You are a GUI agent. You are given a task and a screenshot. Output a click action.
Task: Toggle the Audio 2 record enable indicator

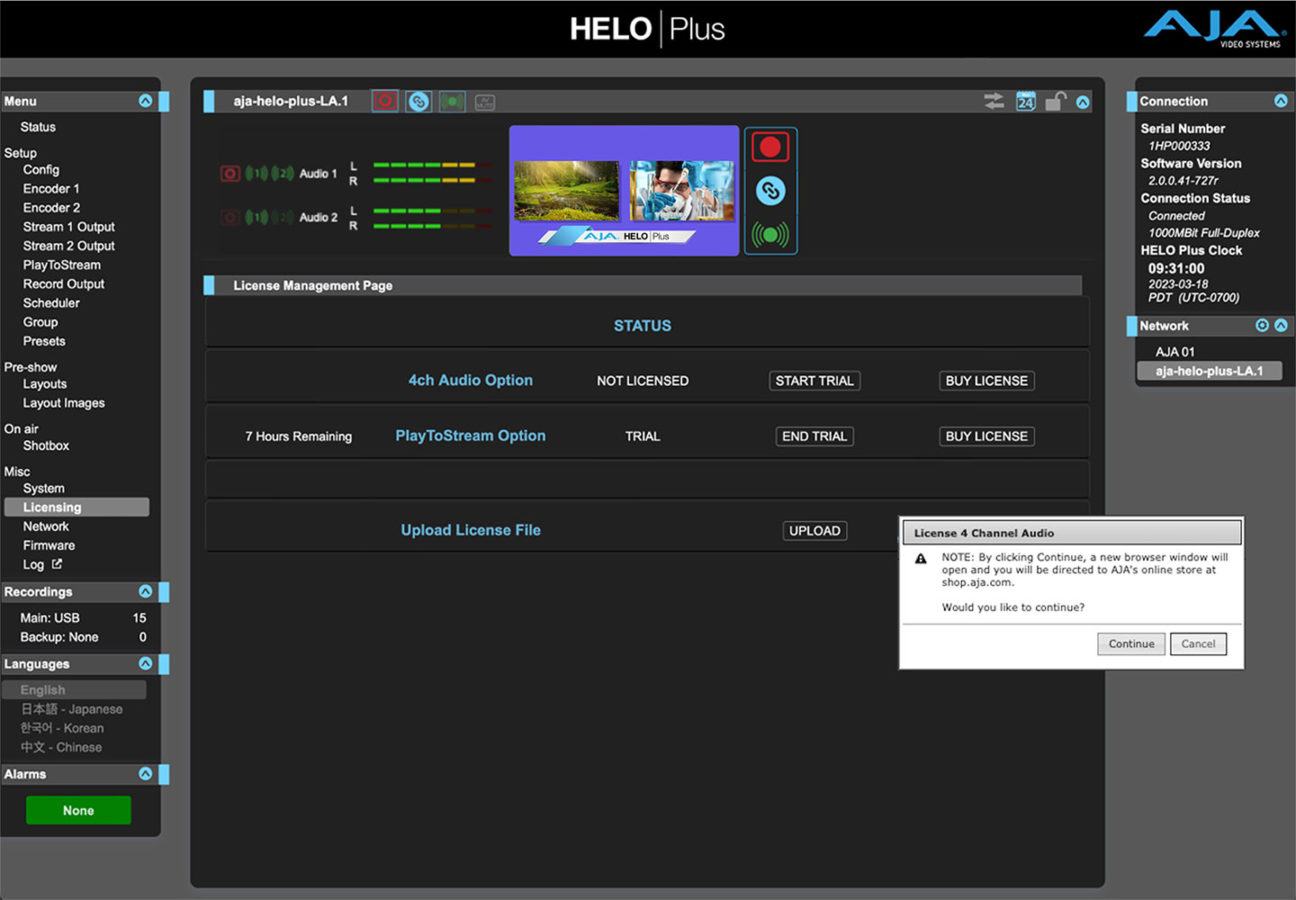point(231,217)
